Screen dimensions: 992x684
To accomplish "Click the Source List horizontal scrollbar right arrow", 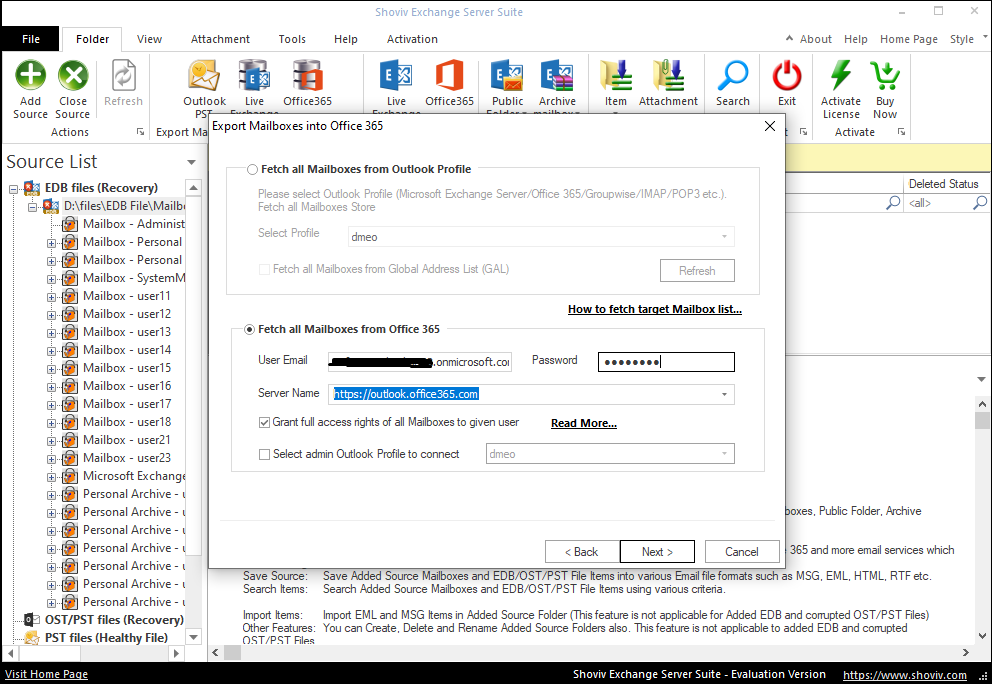I will 177,653.
